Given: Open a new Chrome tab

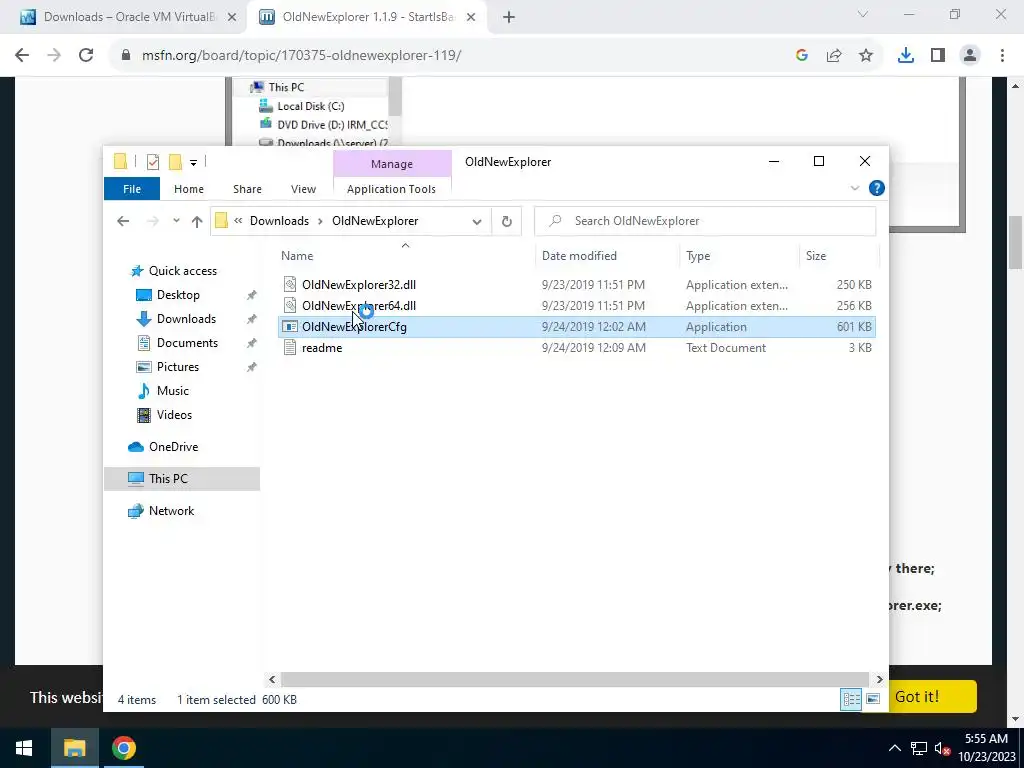Looking at the screenshot, I should (x=509, y=17).
